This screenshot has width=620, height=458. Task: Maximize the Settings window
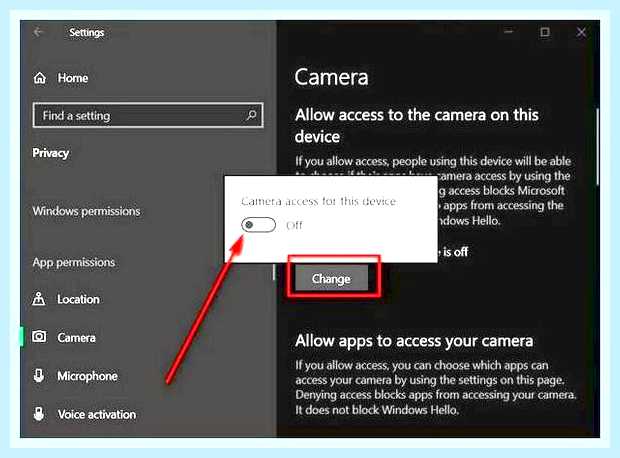545,32
